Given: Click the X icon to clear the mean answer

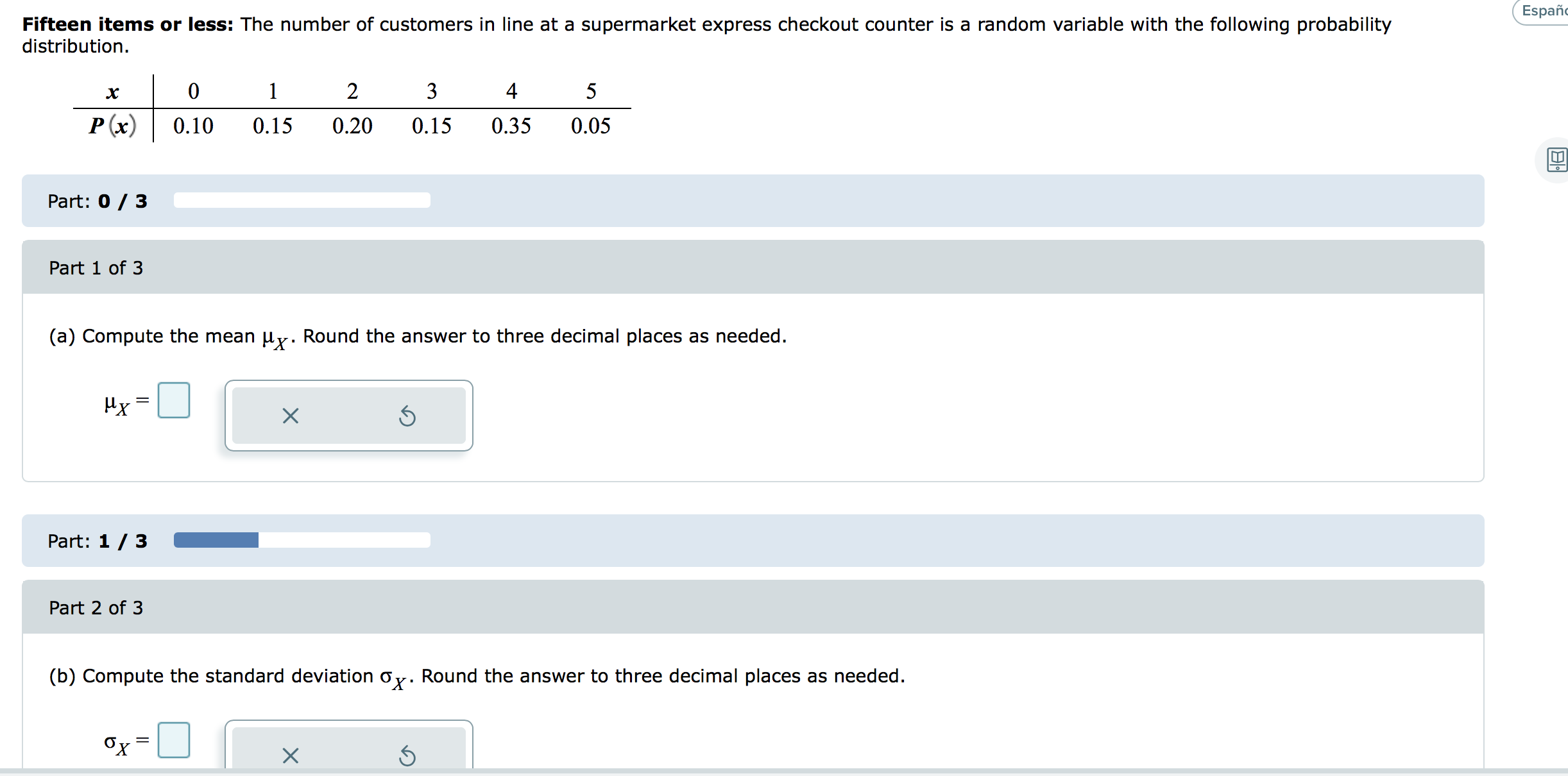Looking at the screenshot, I should pyautogui.click(x=290, y=416).
